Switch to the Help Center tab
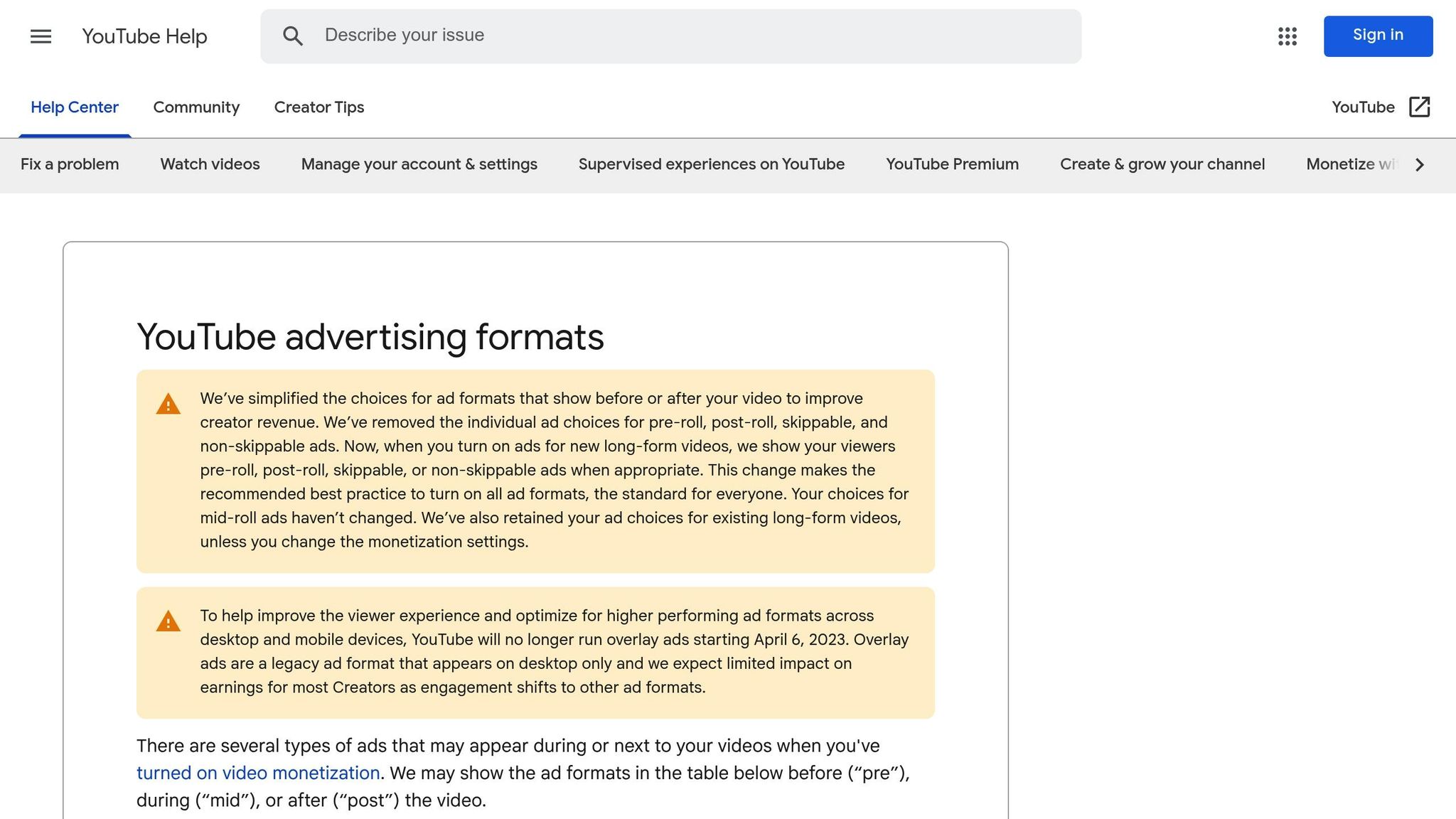Screen dimensions: 1456x819 (75, 107)
